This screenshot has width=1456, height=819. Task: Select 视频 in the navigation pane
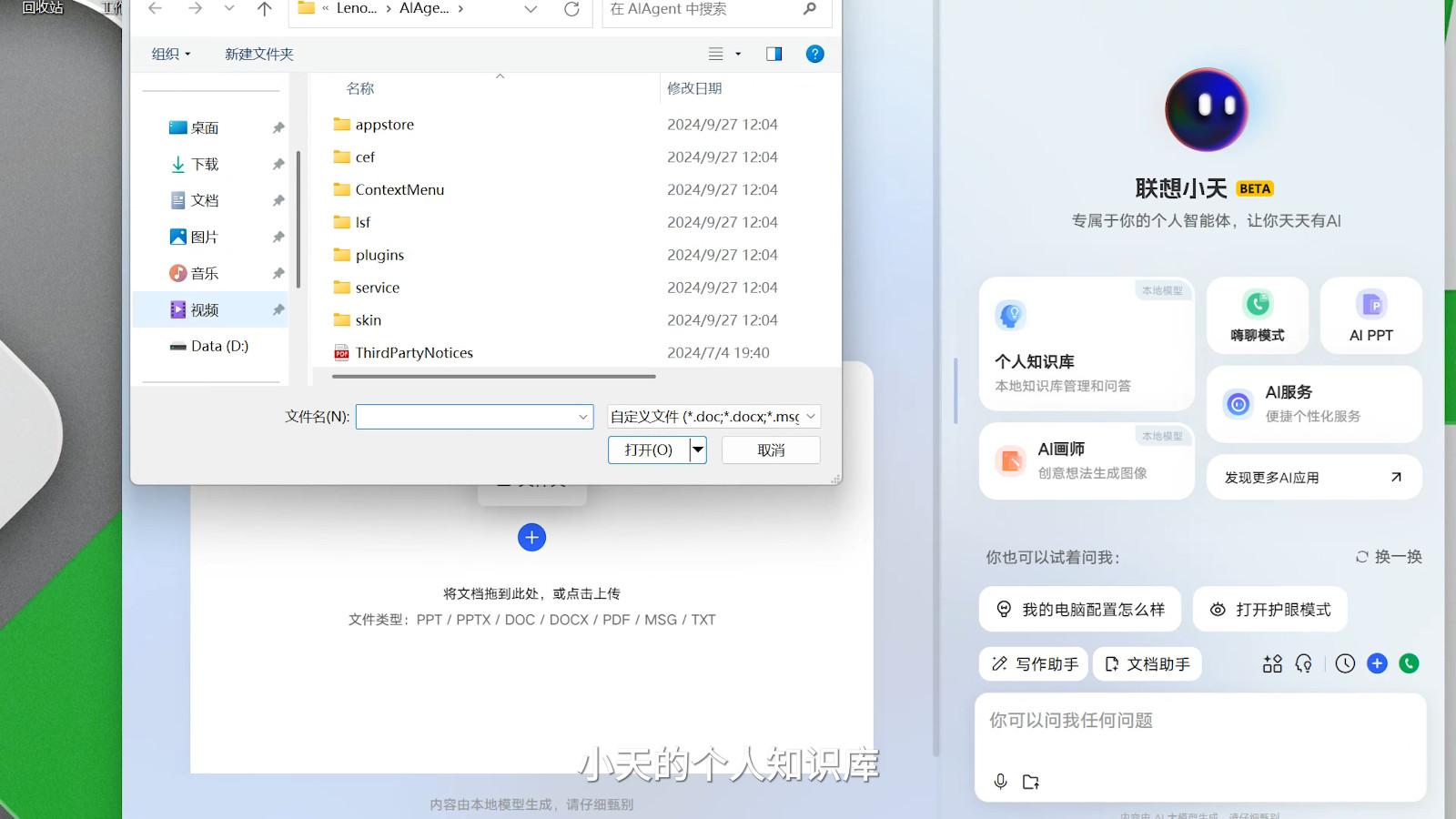(x=205, y=310)
